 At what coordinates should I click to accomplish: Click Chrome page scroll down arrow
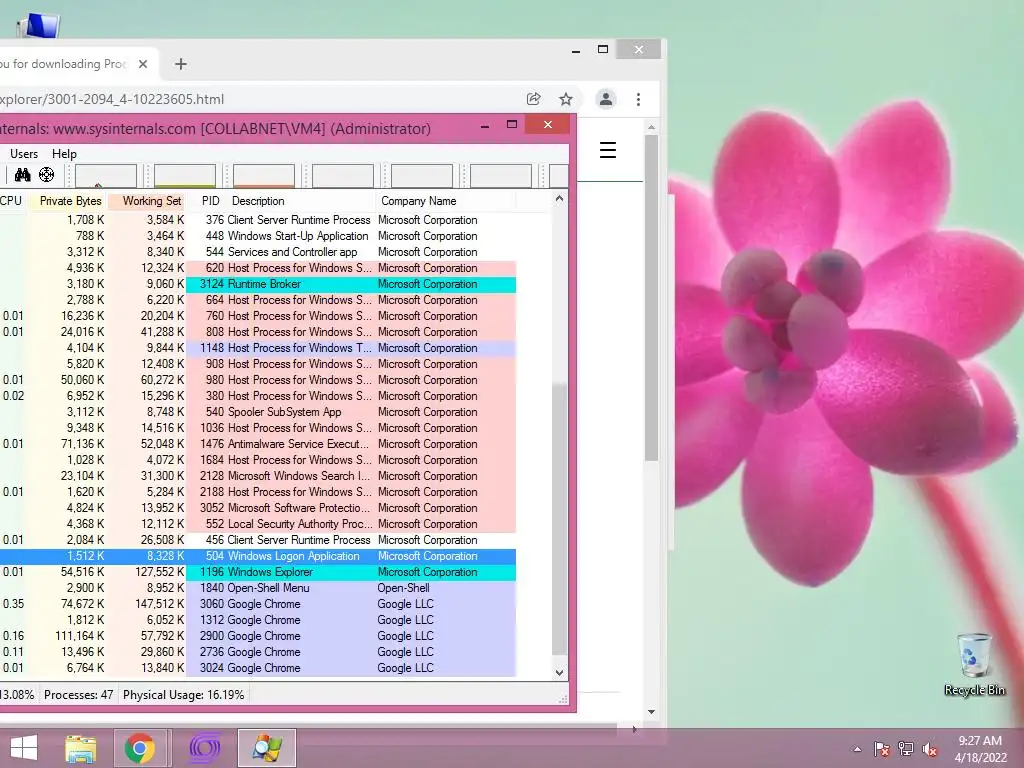651,712
